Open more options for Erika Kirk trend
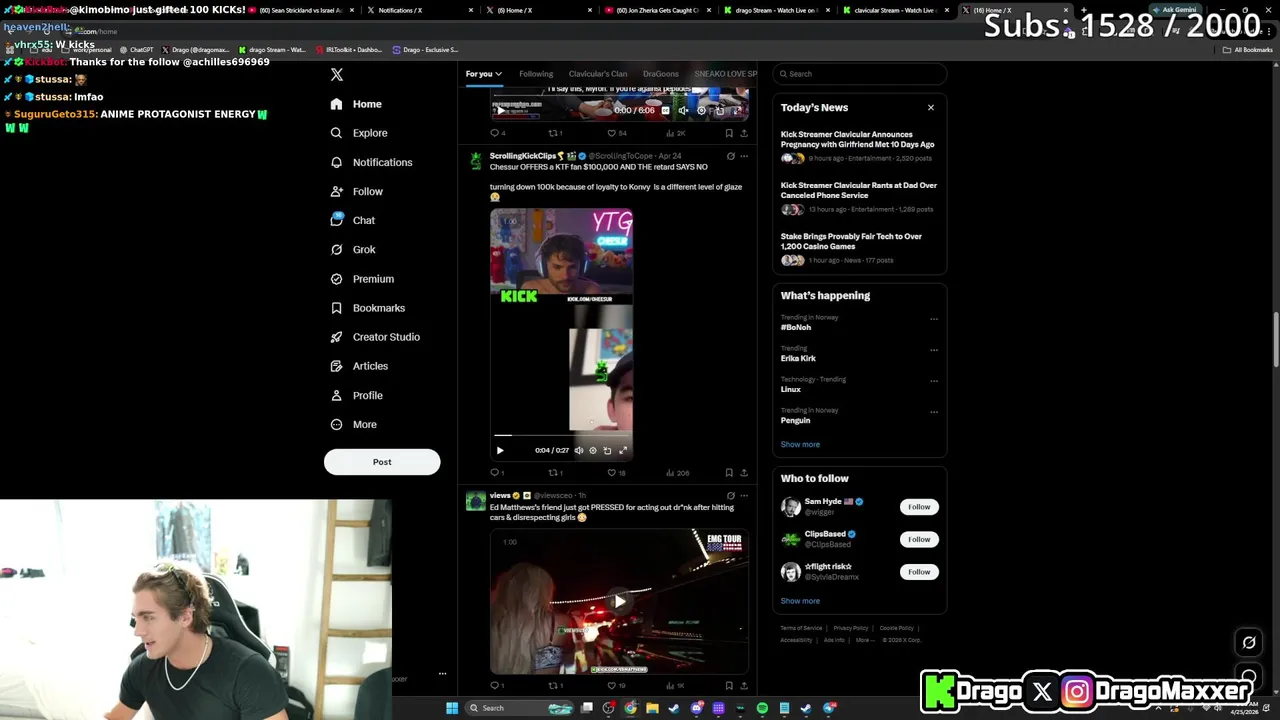The height and width of the screenshot is (720, 1280). [934, 350]
